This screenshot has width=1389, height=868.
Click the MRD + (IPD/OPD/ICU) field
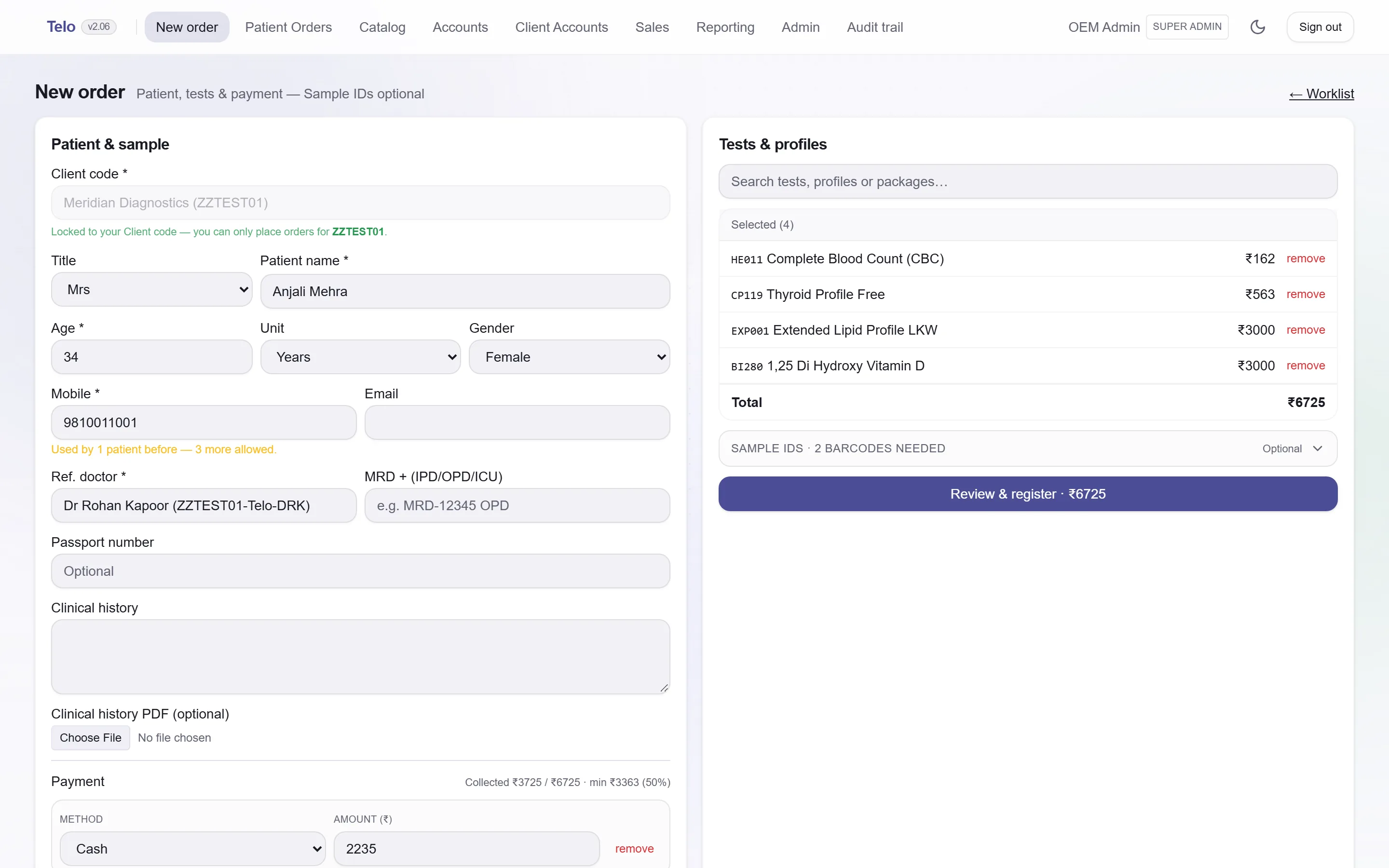(517, 505)
